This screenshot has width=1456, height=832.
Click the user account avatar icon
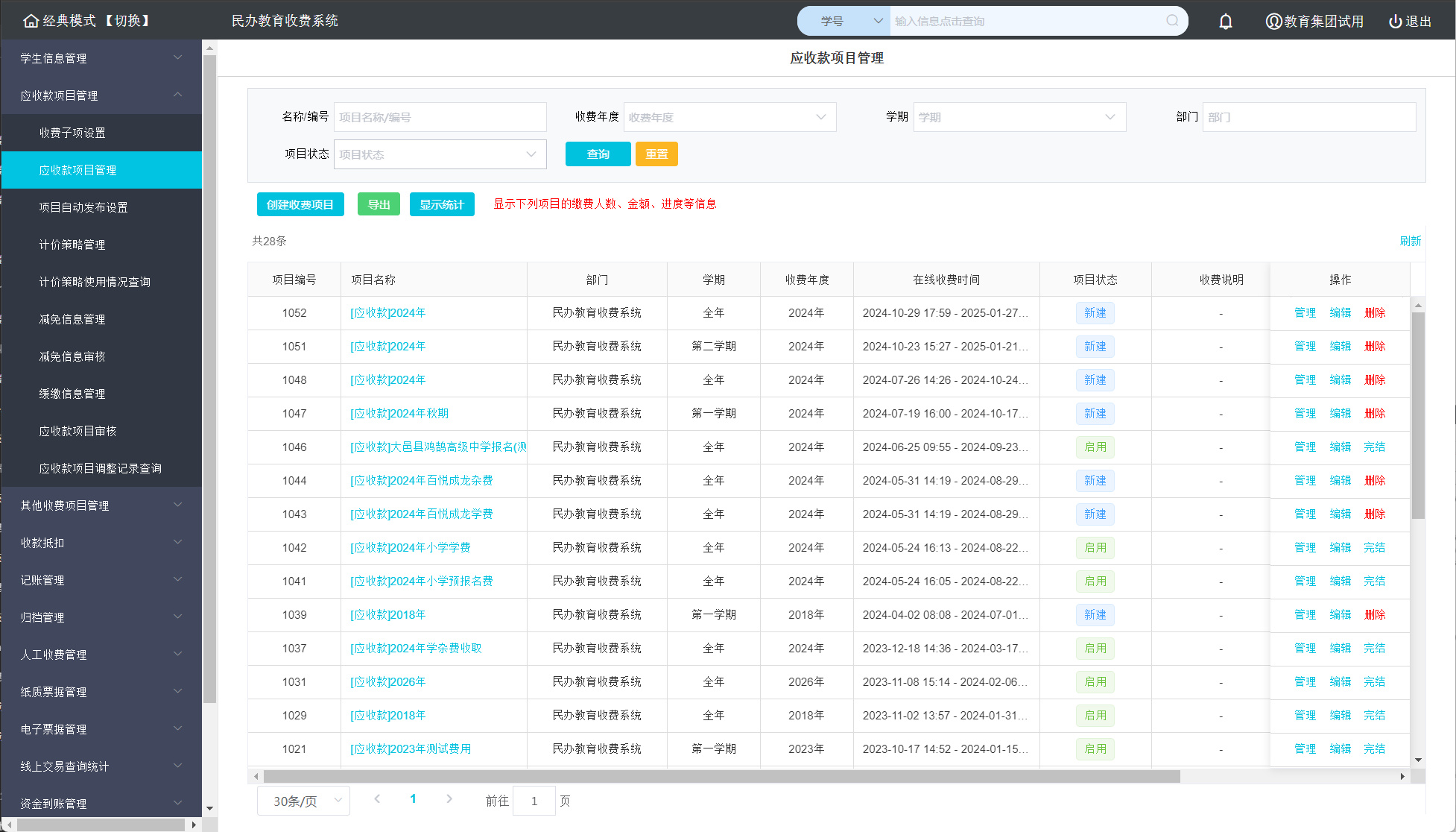click(x=1273, y=22)
